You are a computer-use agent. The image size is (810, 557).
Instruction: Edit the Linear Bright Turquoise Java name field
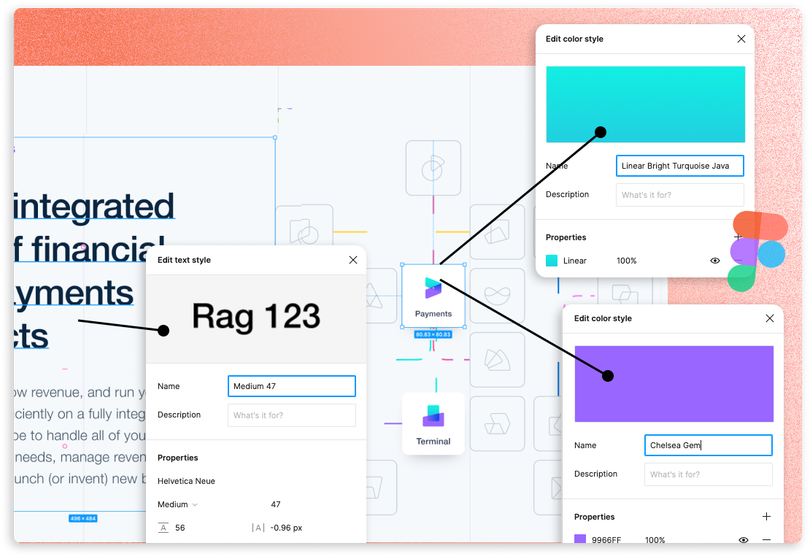coord(679,166)
